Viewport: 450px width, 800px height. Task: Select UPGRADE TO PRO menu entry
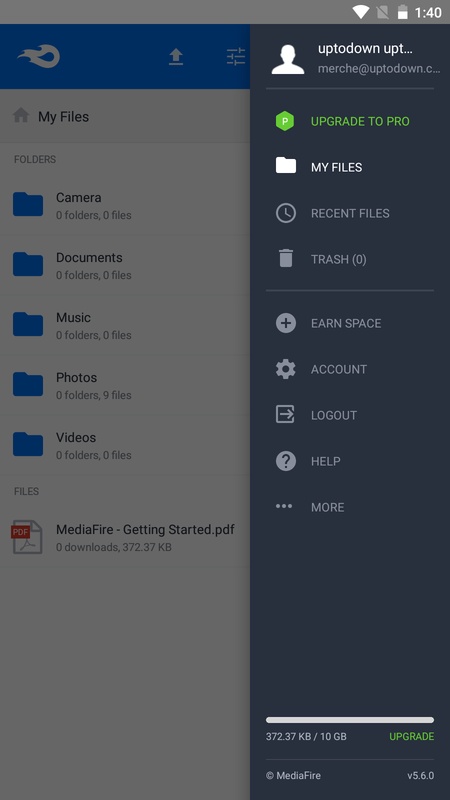(360, 121)
